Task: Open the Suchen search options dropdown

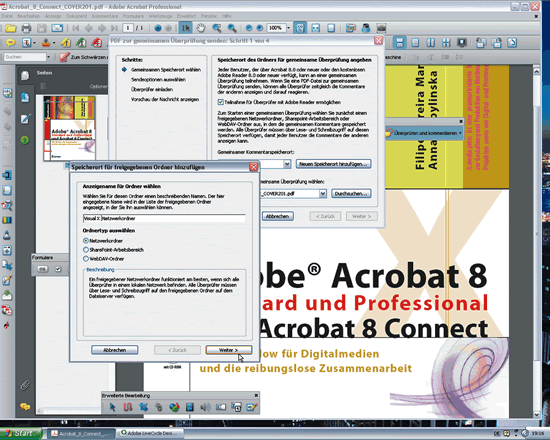Action: [48, 57]
